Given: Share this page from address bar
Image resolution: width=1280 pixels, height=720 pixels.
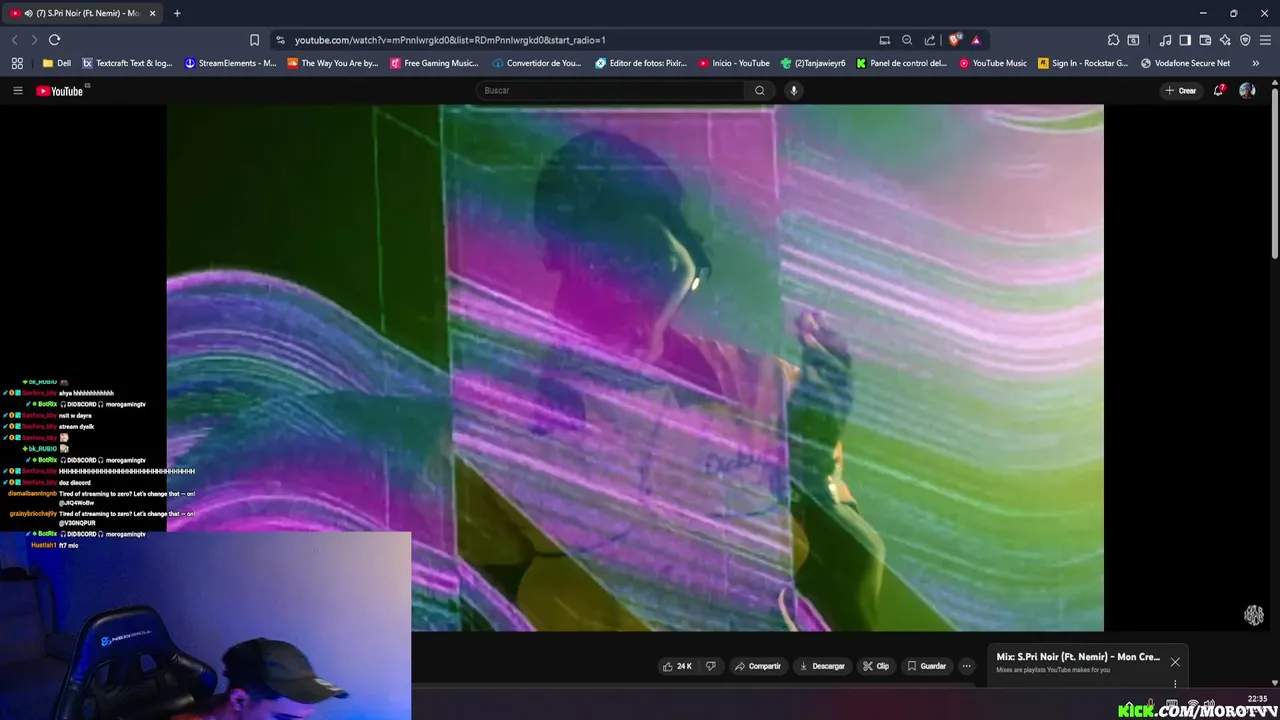Looking at the screenshot, I should coord(930,40).
